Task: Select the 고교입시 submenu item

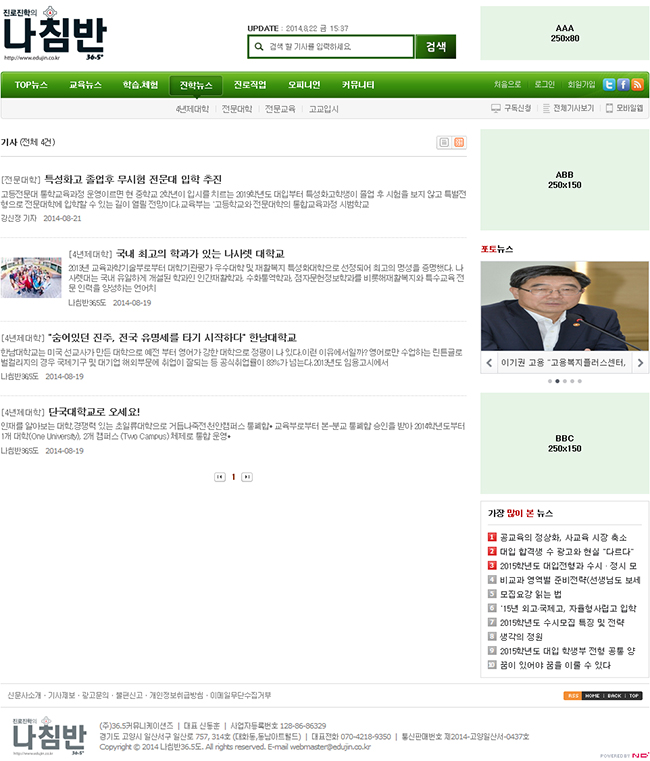Action: coord(324,109)
